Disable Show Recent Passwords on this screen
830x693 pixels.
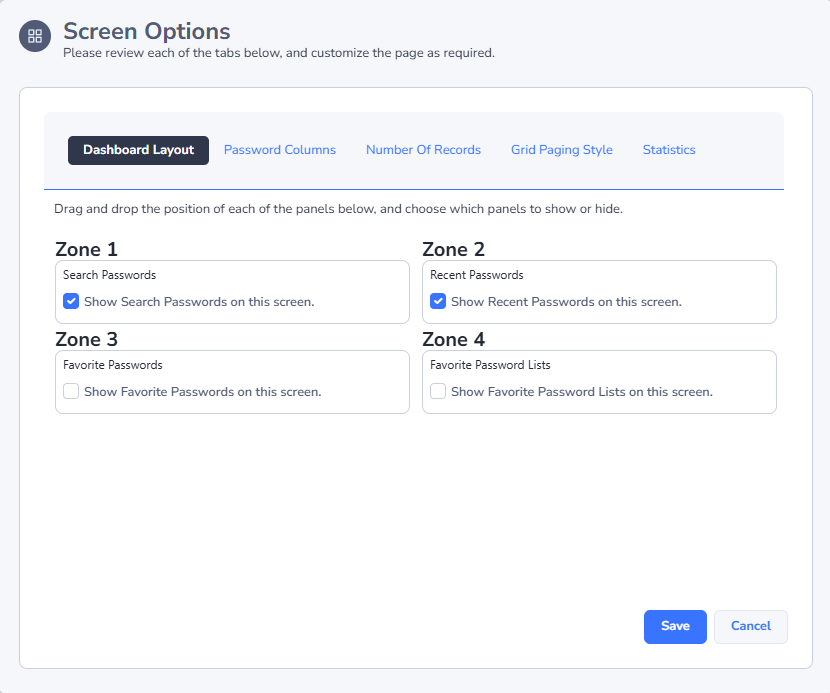(438, 301)
